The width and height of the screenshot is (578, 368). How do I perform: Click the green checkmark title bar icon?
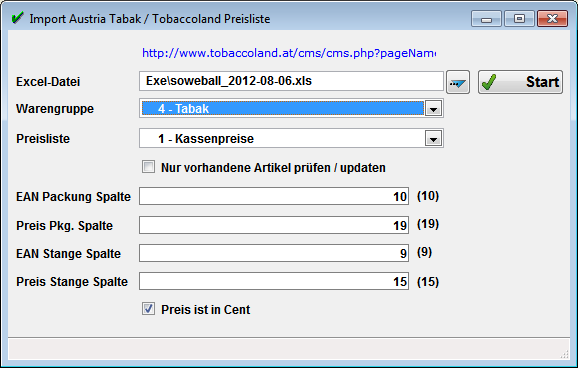click(17, 18)
